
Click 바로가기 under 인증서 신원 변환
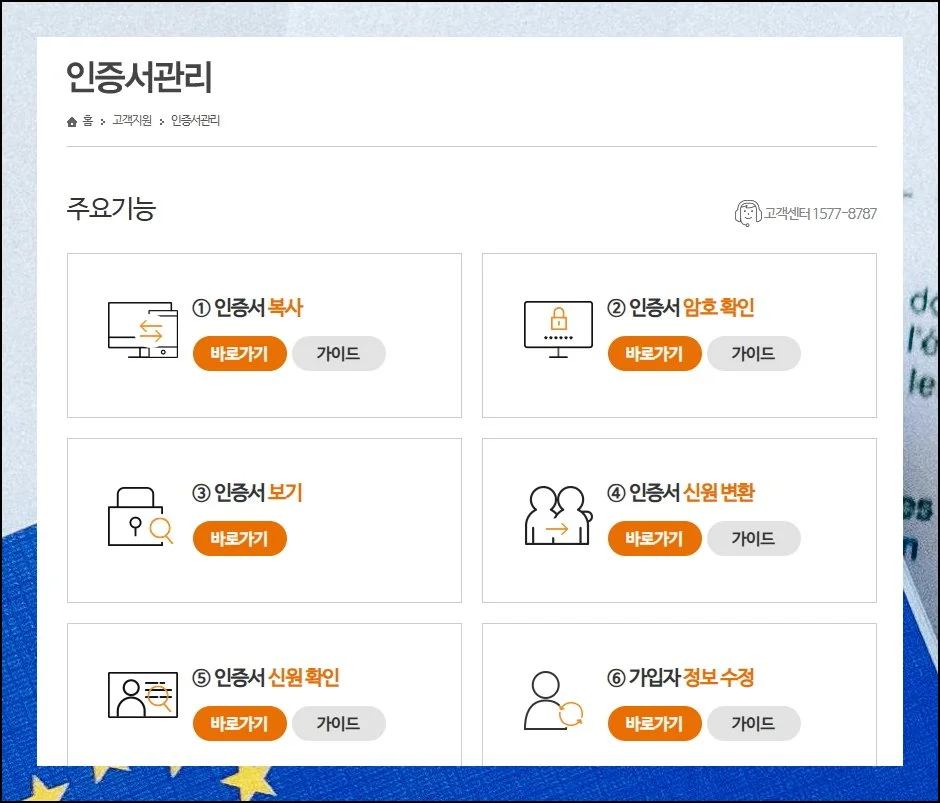pyautogui.click(x=654, y=538)
